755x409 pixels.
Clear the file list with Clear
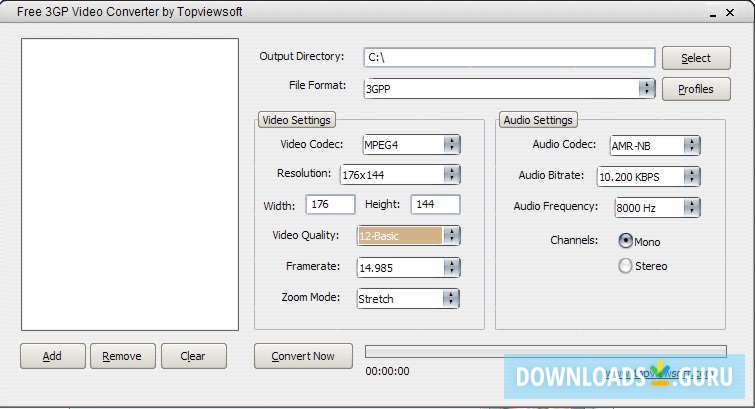[194, 356]
